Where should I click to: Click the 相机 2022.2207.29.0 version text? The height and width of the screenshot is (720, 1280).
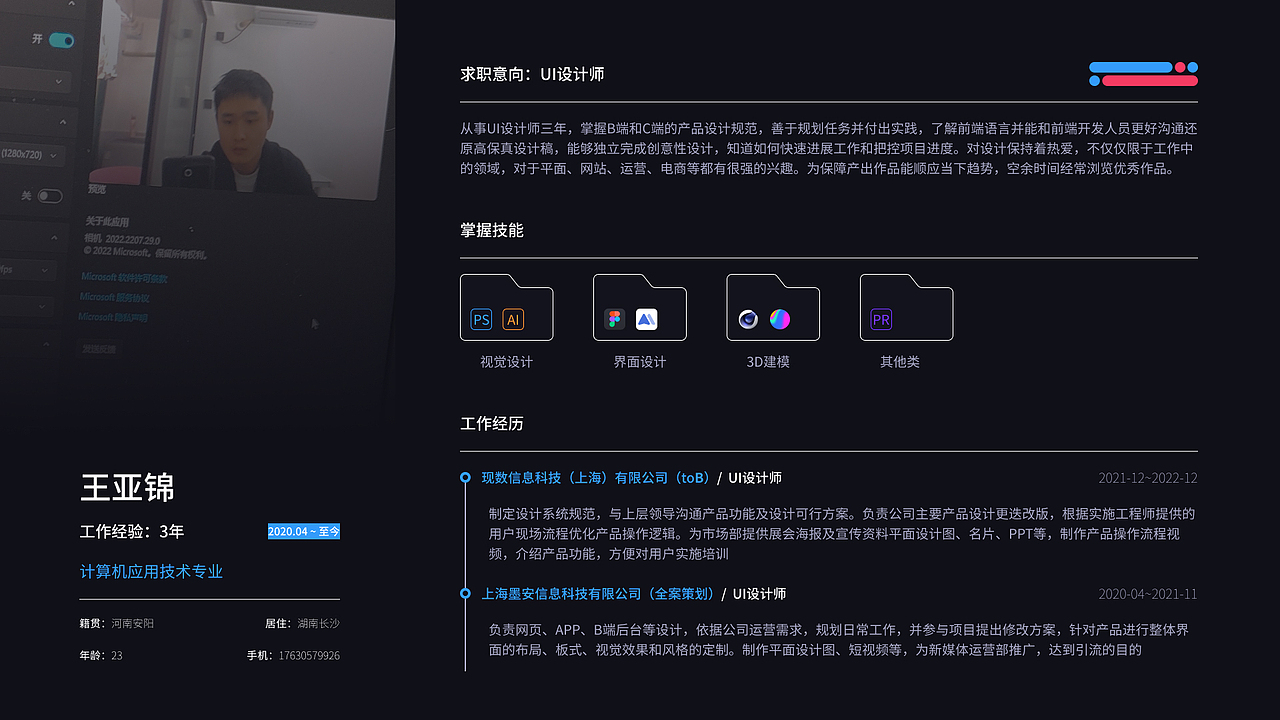pos(122,239)
